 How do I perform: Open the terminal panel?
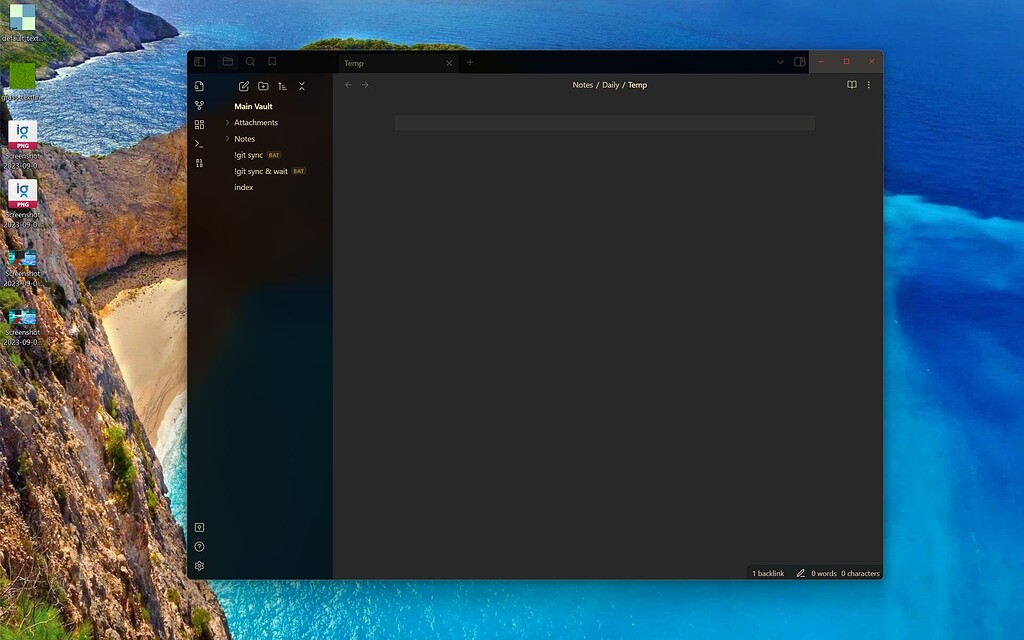[200, 142]
